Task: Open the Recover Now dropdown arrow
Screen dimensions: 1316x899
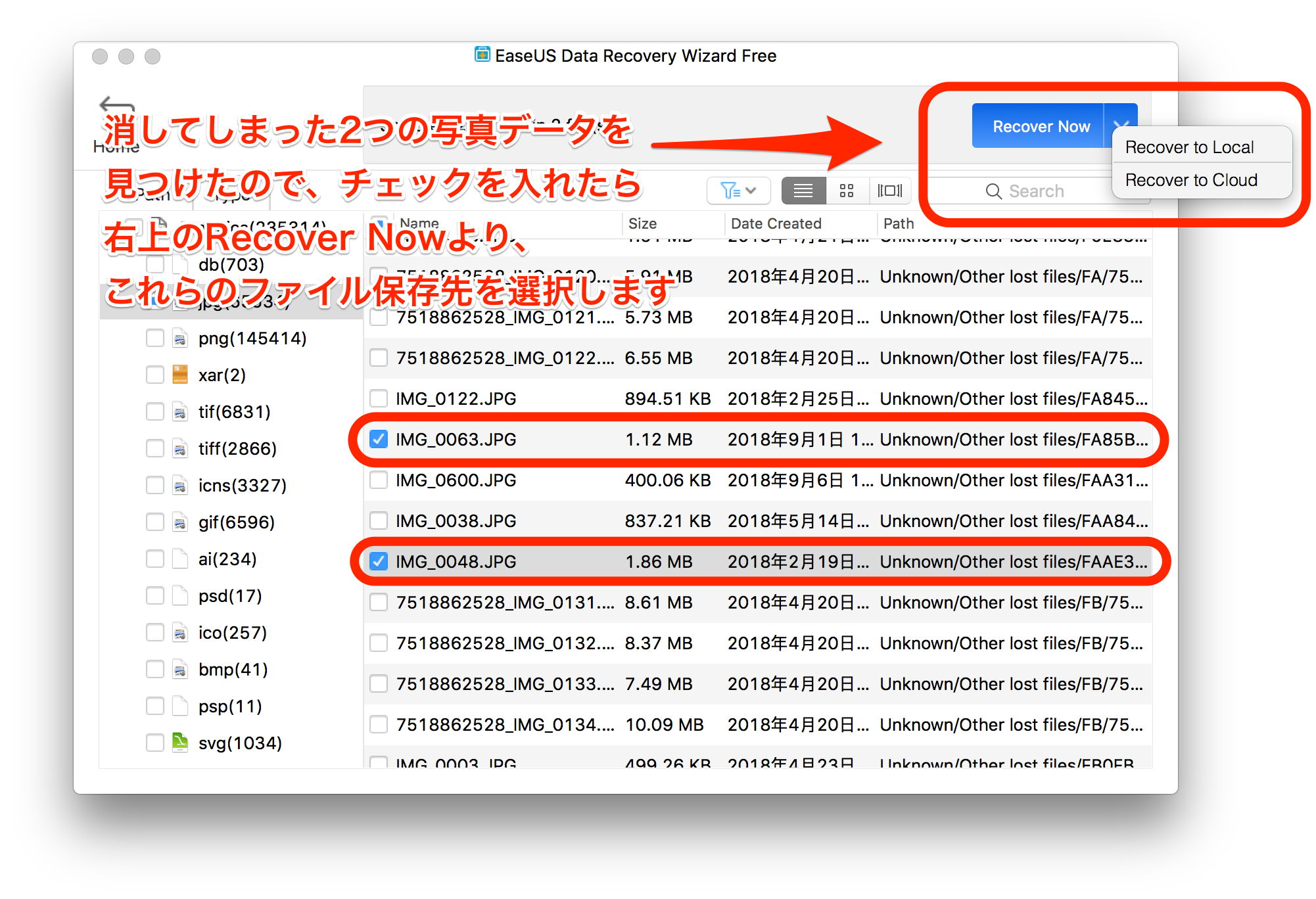Action: [1120, 118]
